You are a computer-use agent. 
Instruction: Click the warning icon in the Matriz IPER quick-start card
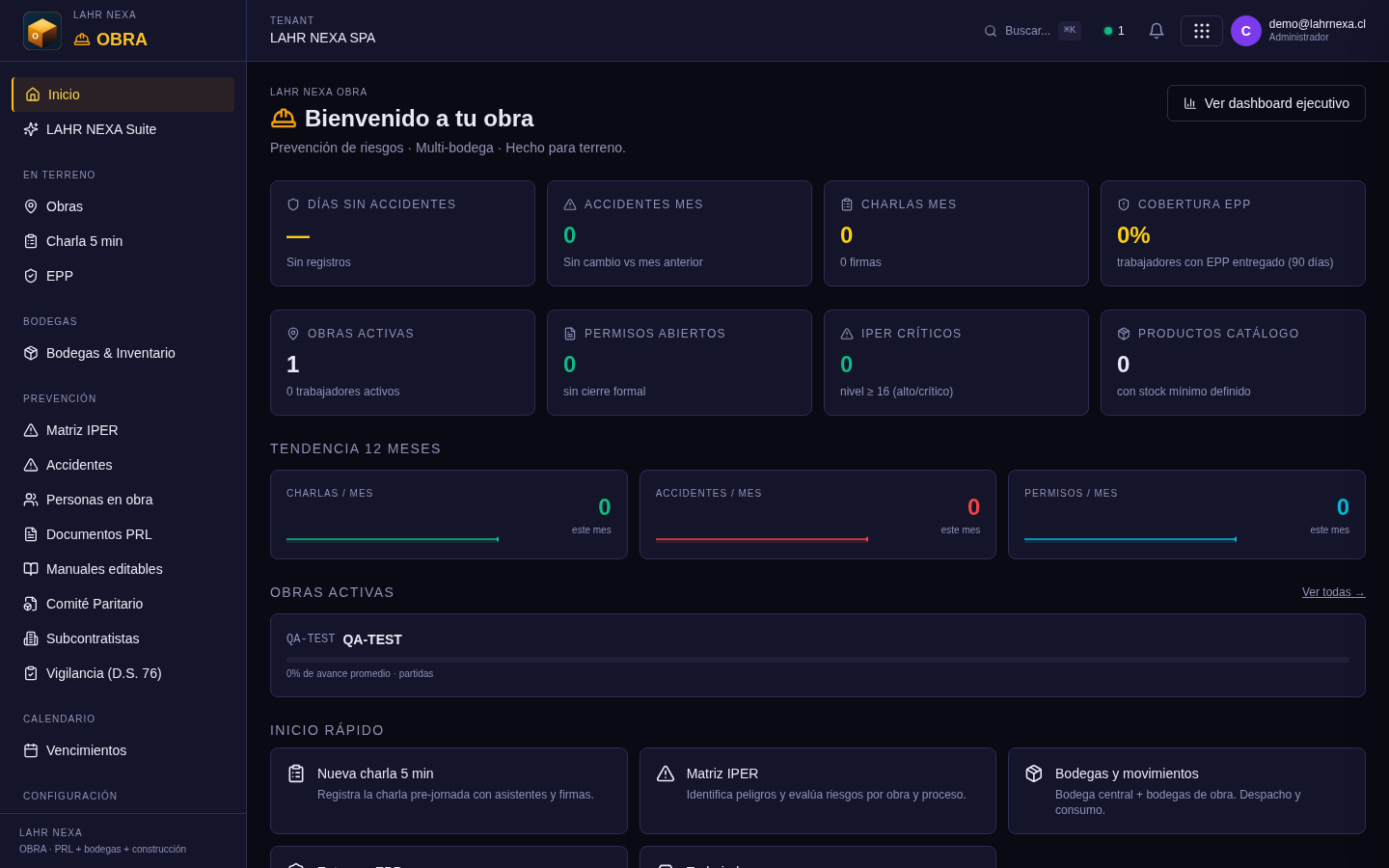666,773
